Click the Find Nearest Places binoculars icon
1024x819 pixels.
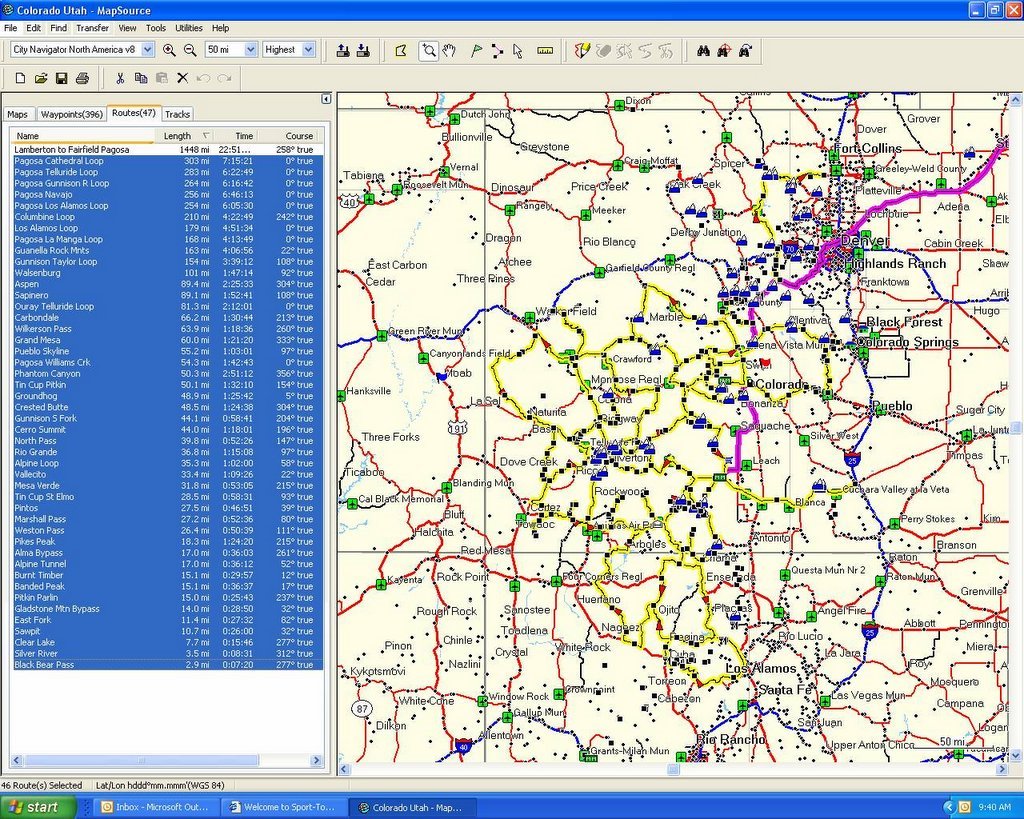[x=724, y=50]
